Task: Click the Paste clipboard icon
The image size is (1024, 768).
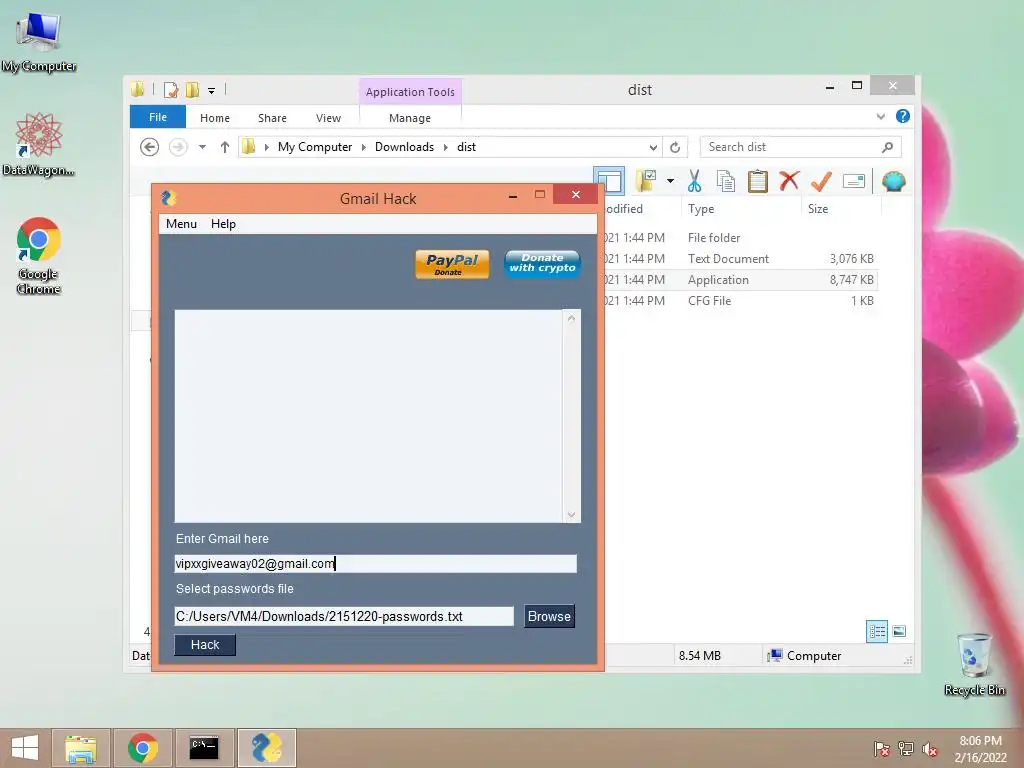Action: (758, 181)
